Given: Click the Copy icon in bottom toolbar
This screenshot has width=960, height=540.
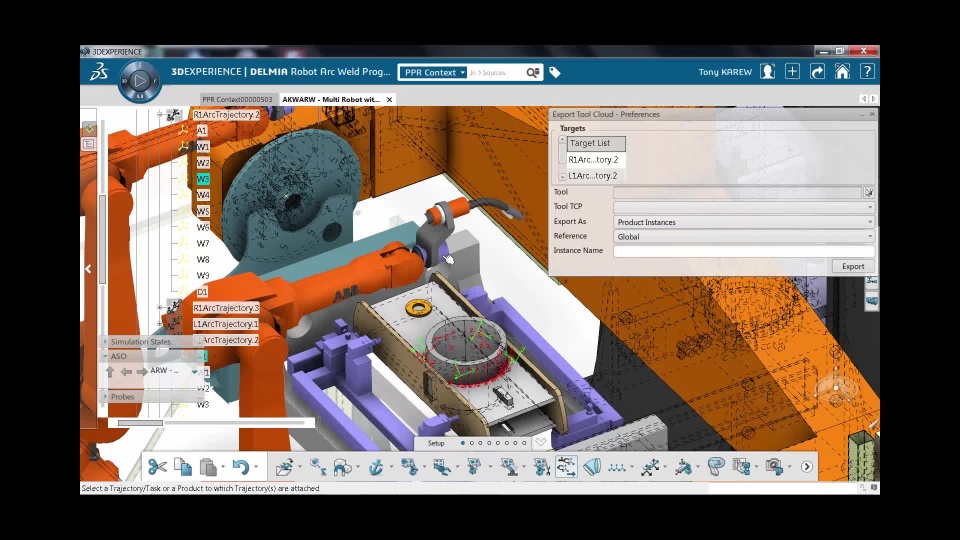Looking at the screenshot, I should tap(182, 467).
